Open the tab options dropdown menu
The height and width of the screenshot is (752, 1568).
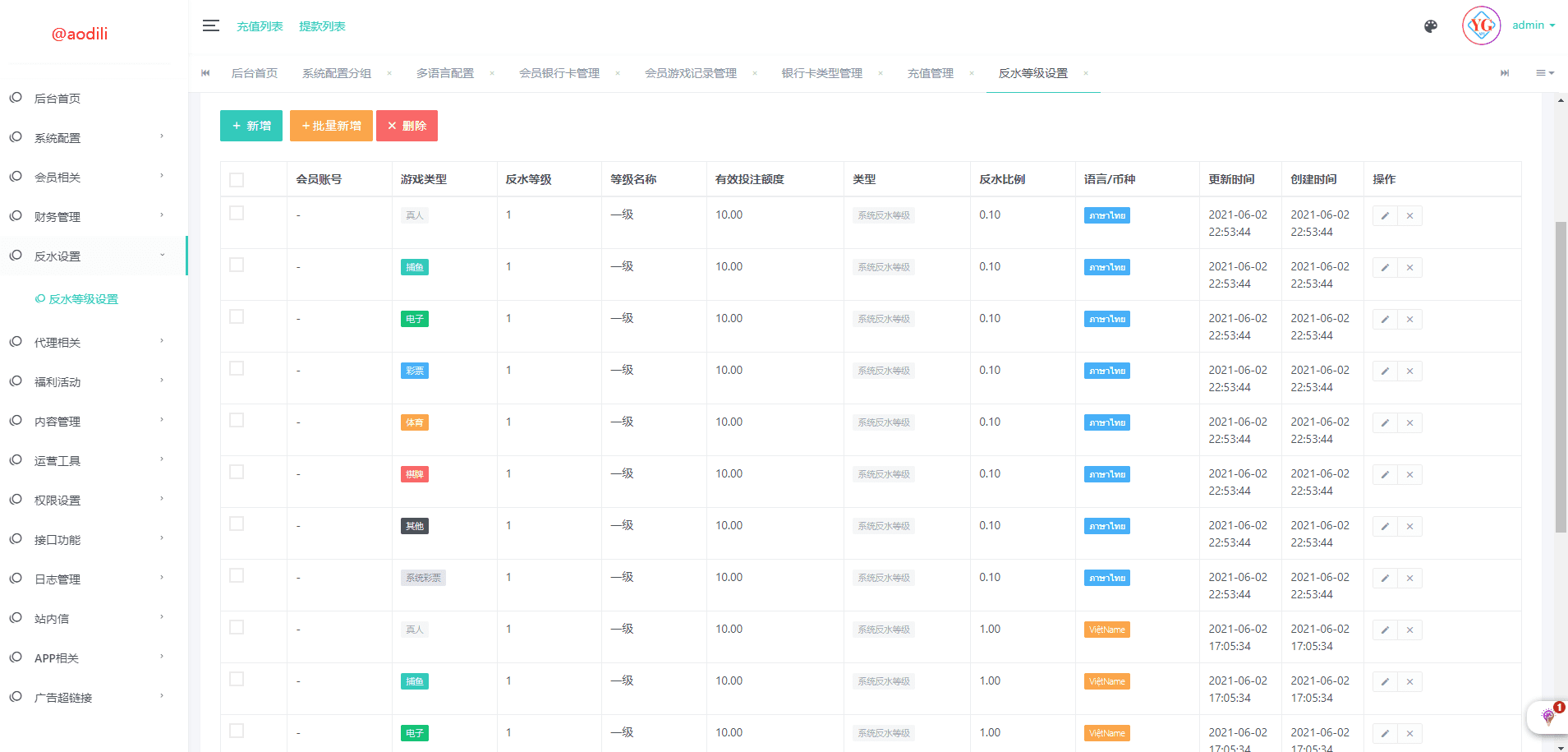tap(1544, 73)
